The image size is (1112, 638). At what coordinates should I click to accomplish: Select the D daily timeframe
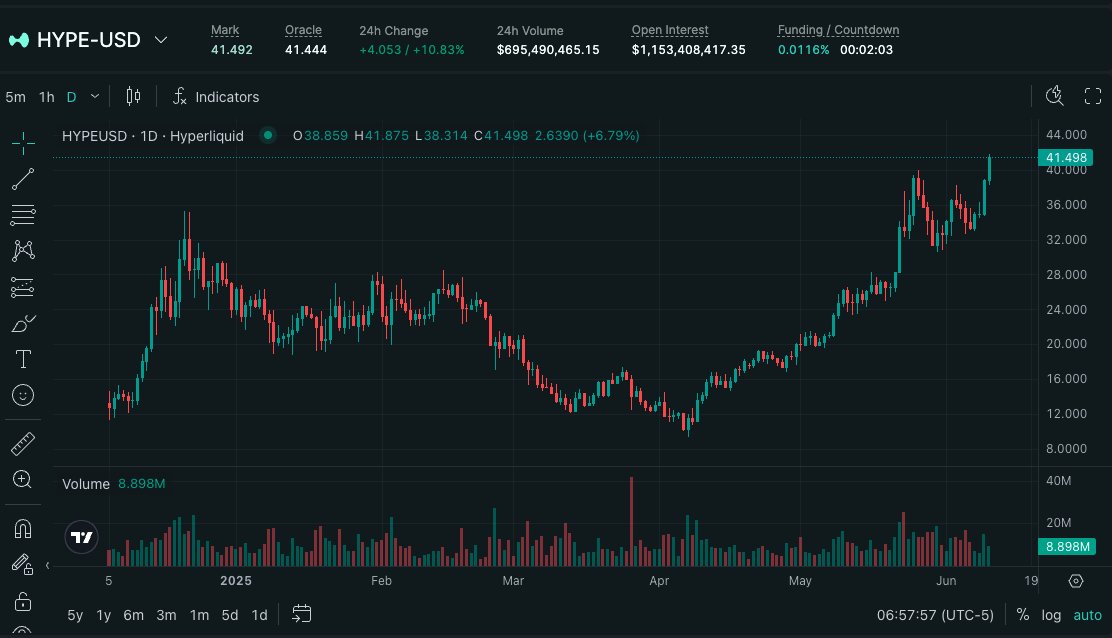pyautogui.click(x=71, y=97)
